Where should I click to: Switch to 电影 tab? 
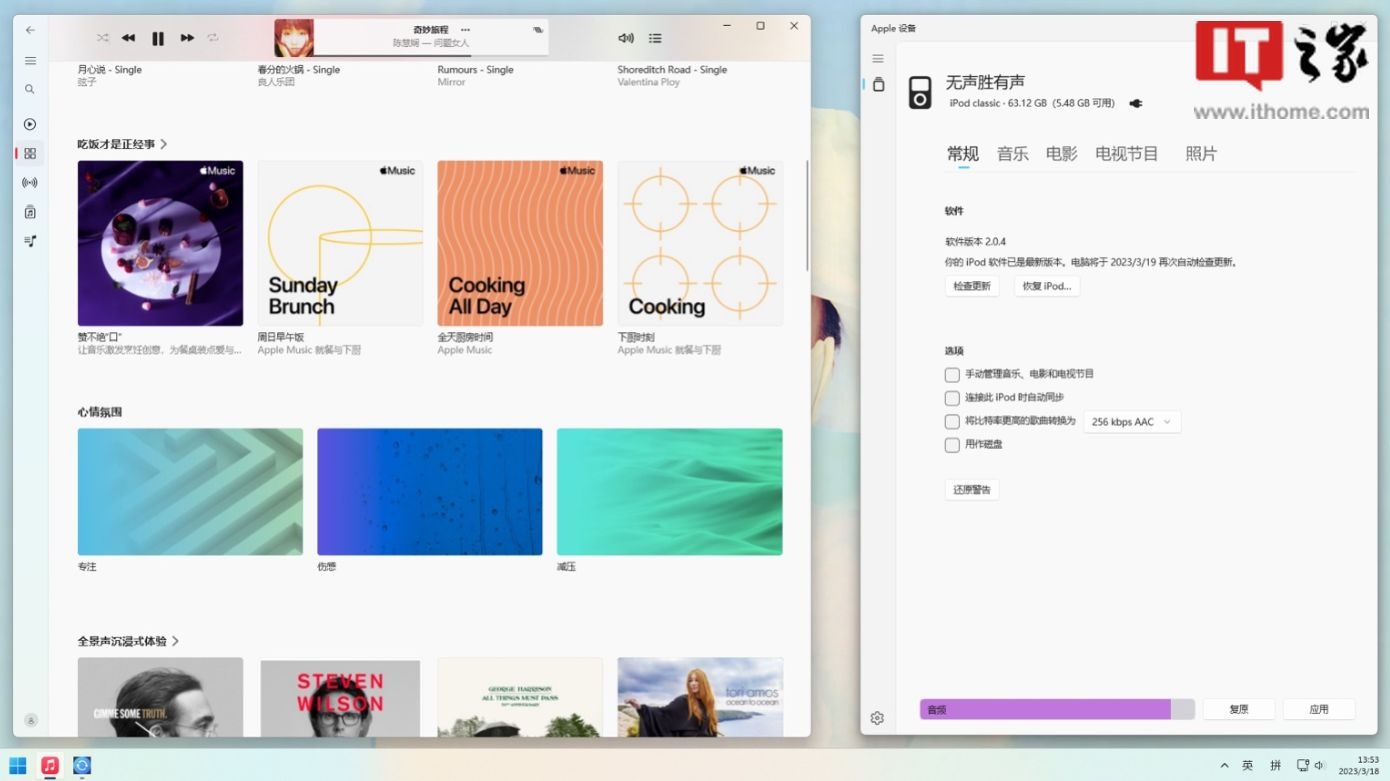(1062, 154)
